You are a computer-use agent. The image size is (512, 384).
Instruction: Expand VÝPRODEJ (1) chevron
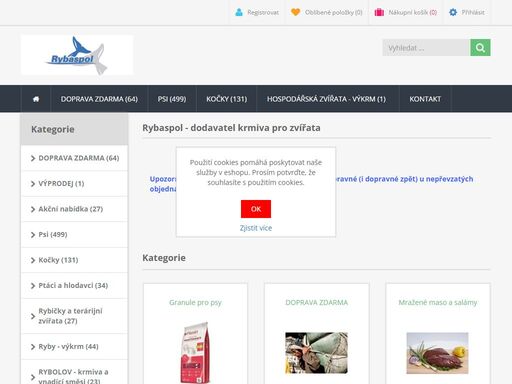[x=33, y=184]
